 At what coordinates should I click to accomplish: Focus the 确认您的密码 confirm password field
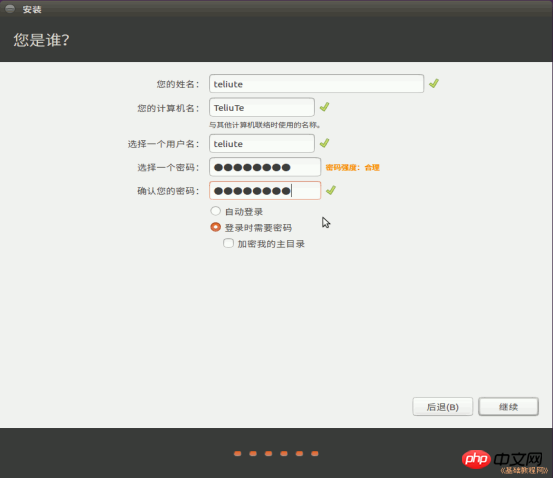(265, 190)
